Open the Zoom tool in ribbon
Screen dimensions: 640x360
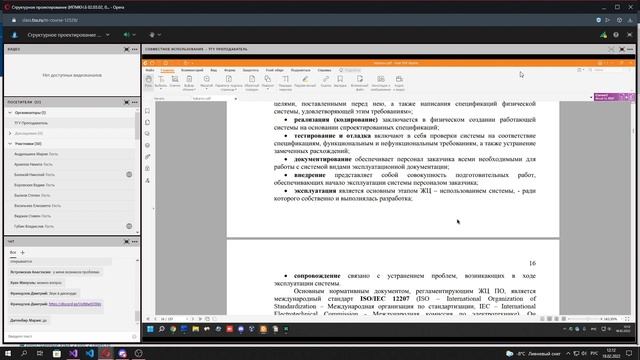tap(207, 81)
